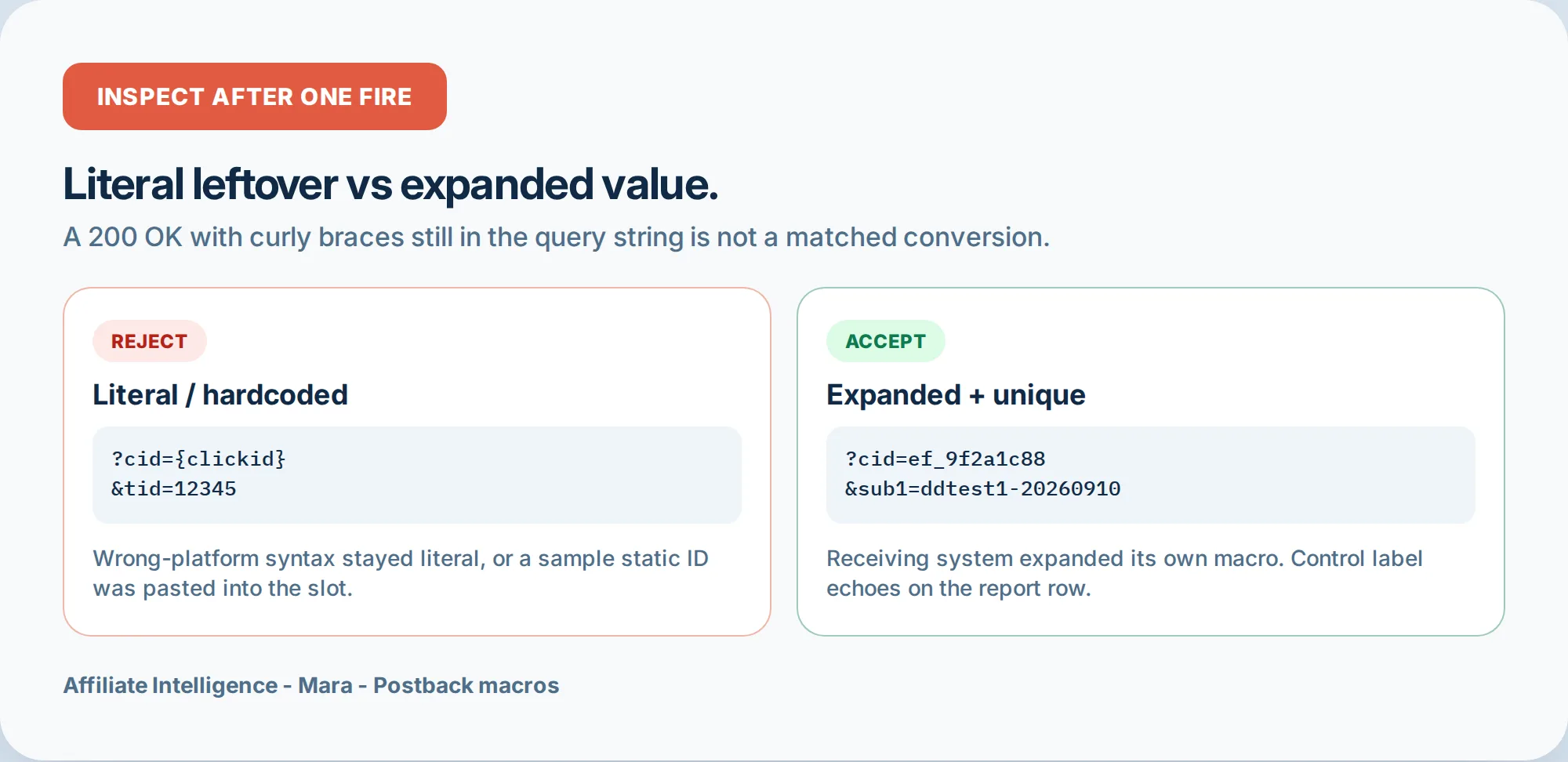Click the ?cid=ef_9f2a1c88 code line

click(945, 459)
